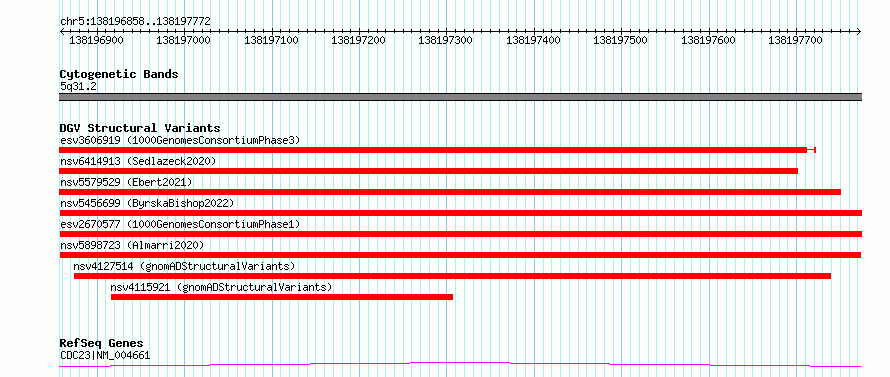
Task: Select ruler tick label 138197100
Action: (x=271, y=40)
